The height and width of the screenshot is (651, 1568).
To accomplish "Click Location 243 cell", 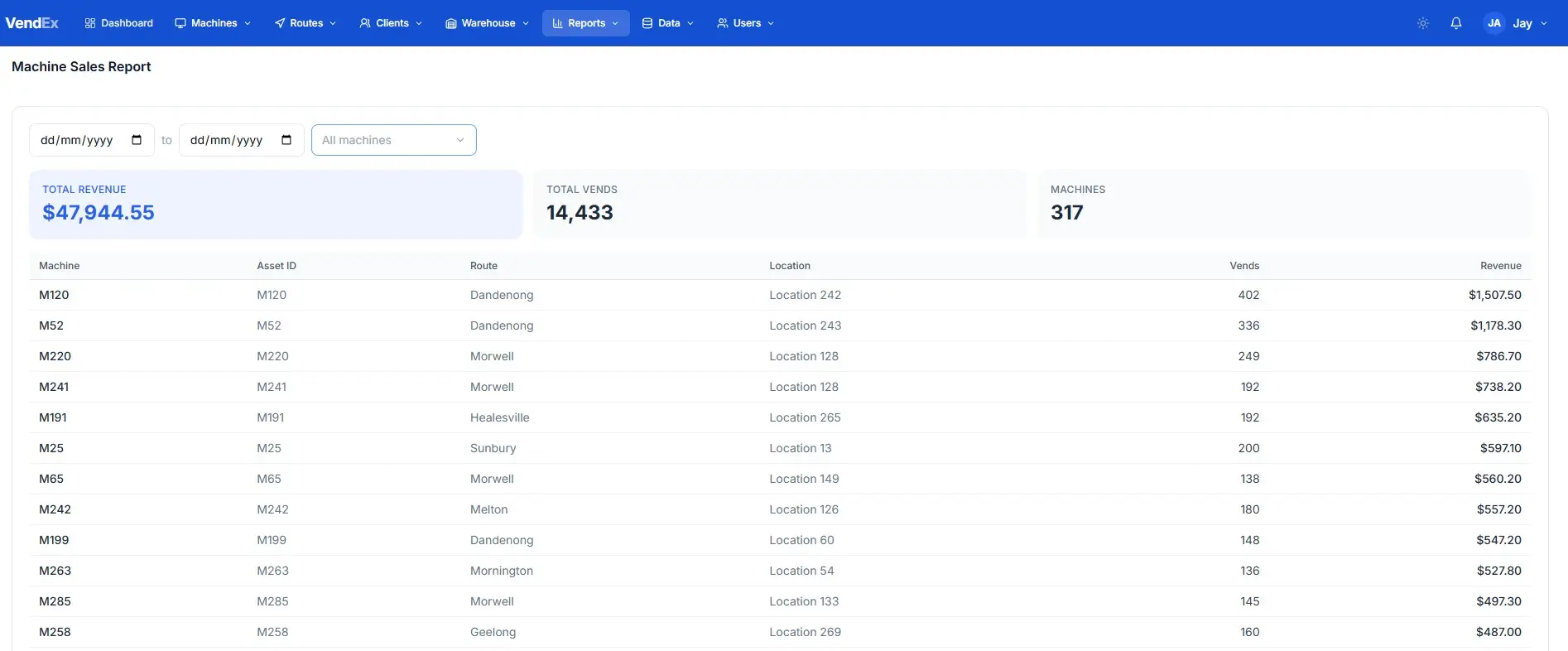I will pyautogui.click(x=806, y=325).
